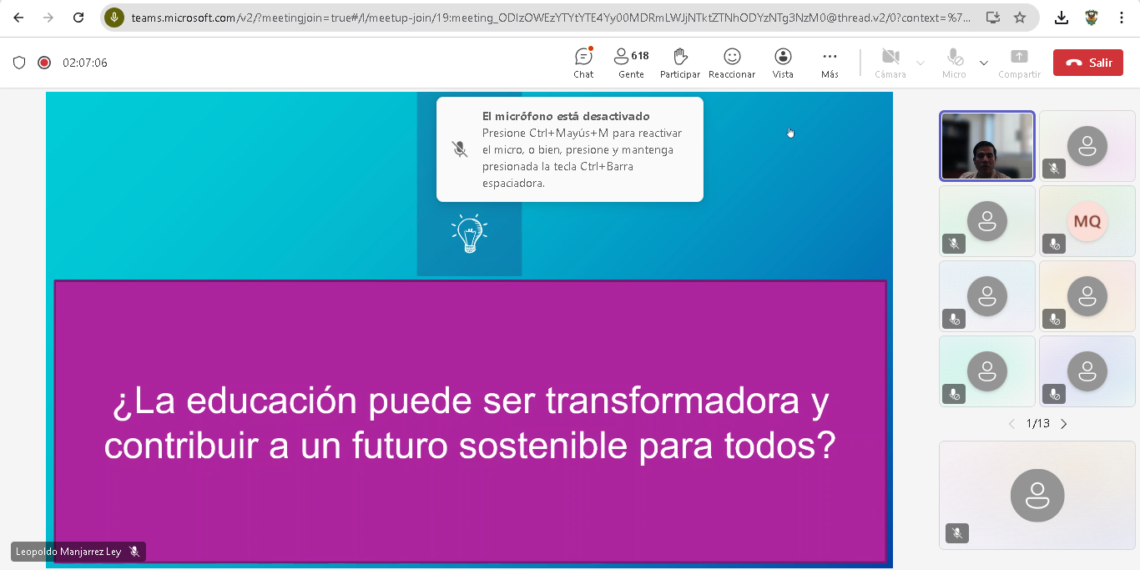1140x570 pixels.
Task: Click the recording indicator icon
Action: 44,63
